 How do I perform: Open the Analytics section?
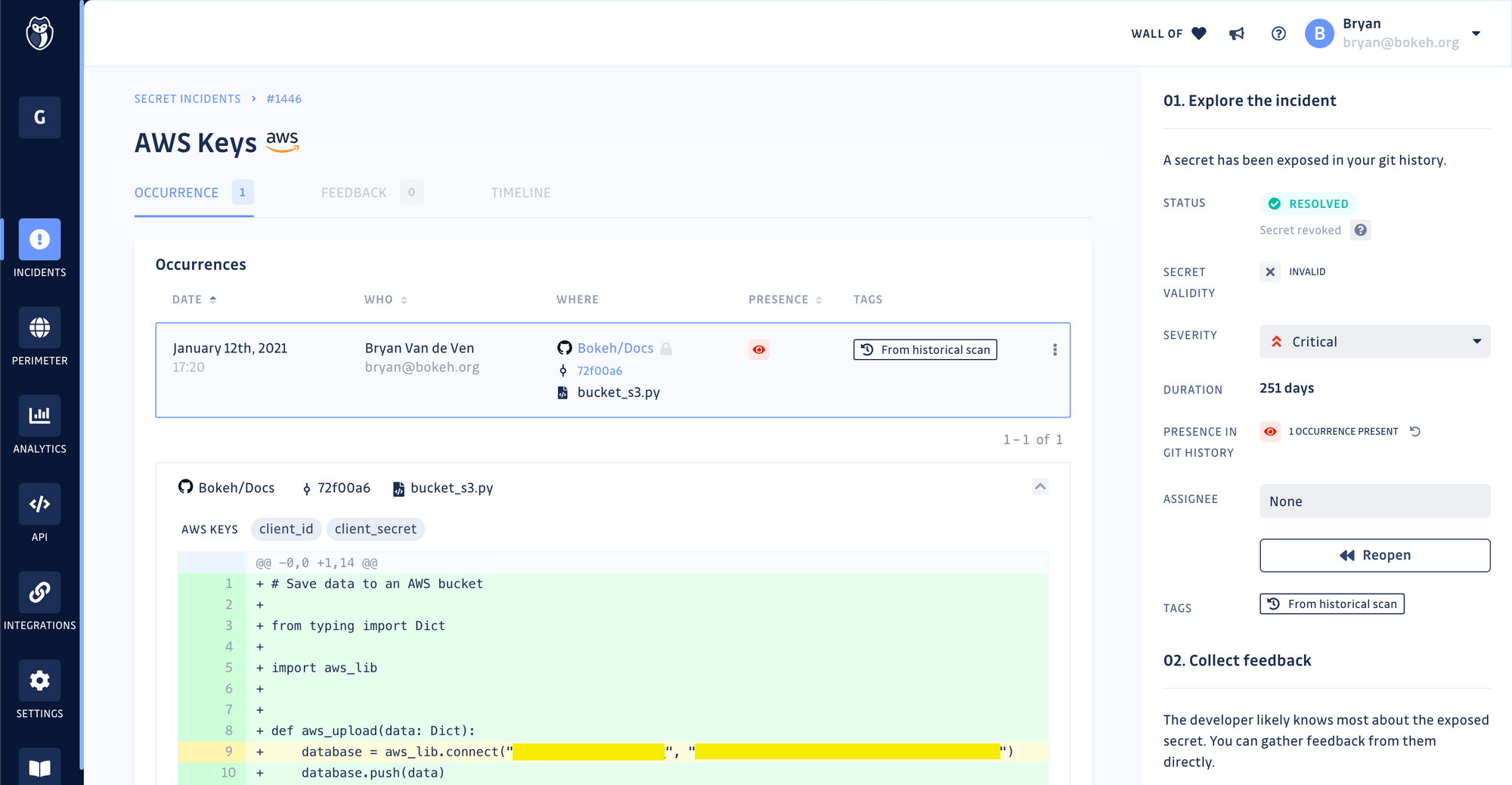pyautogui.click(x=40, y=426)
